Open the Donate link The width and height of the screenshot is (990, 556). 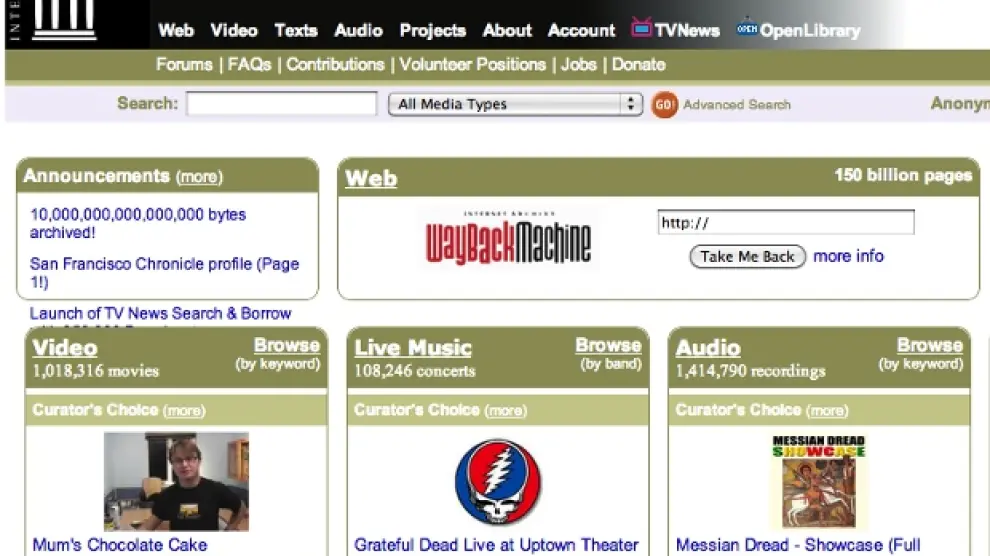click(638, 64)
